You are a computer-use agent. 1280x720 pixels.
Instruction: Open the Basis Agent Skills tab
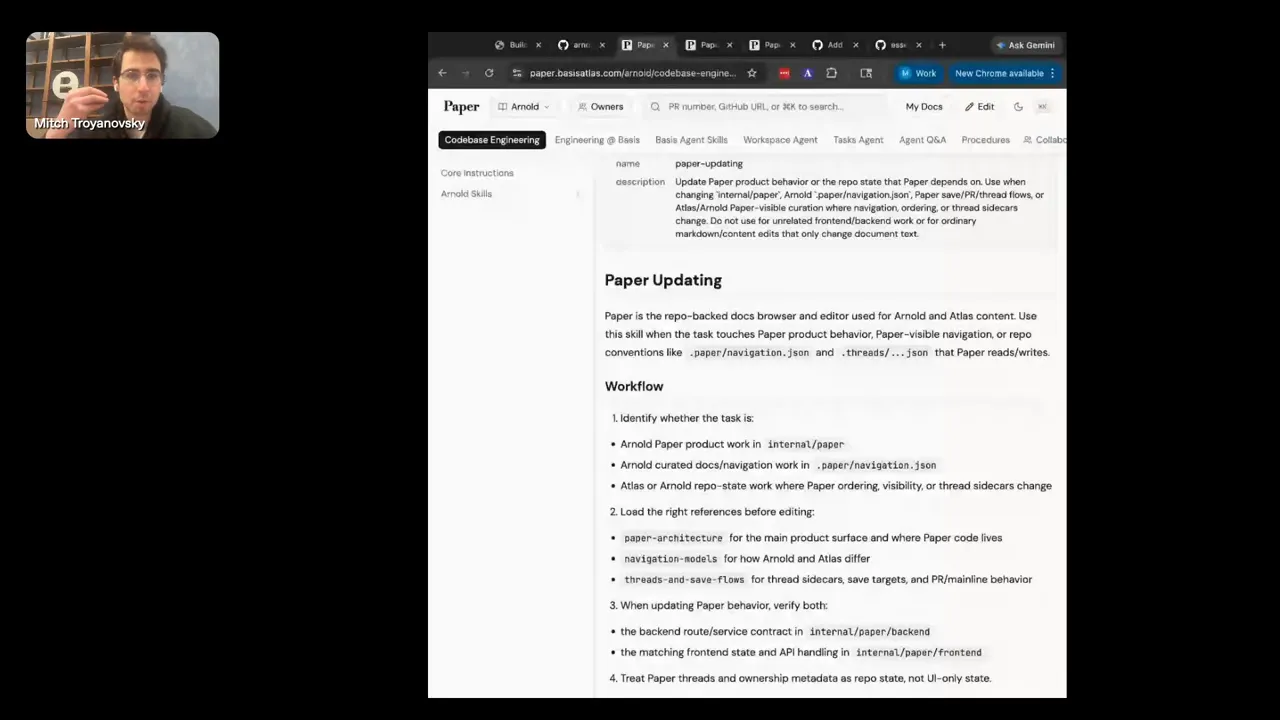point(691,140)
